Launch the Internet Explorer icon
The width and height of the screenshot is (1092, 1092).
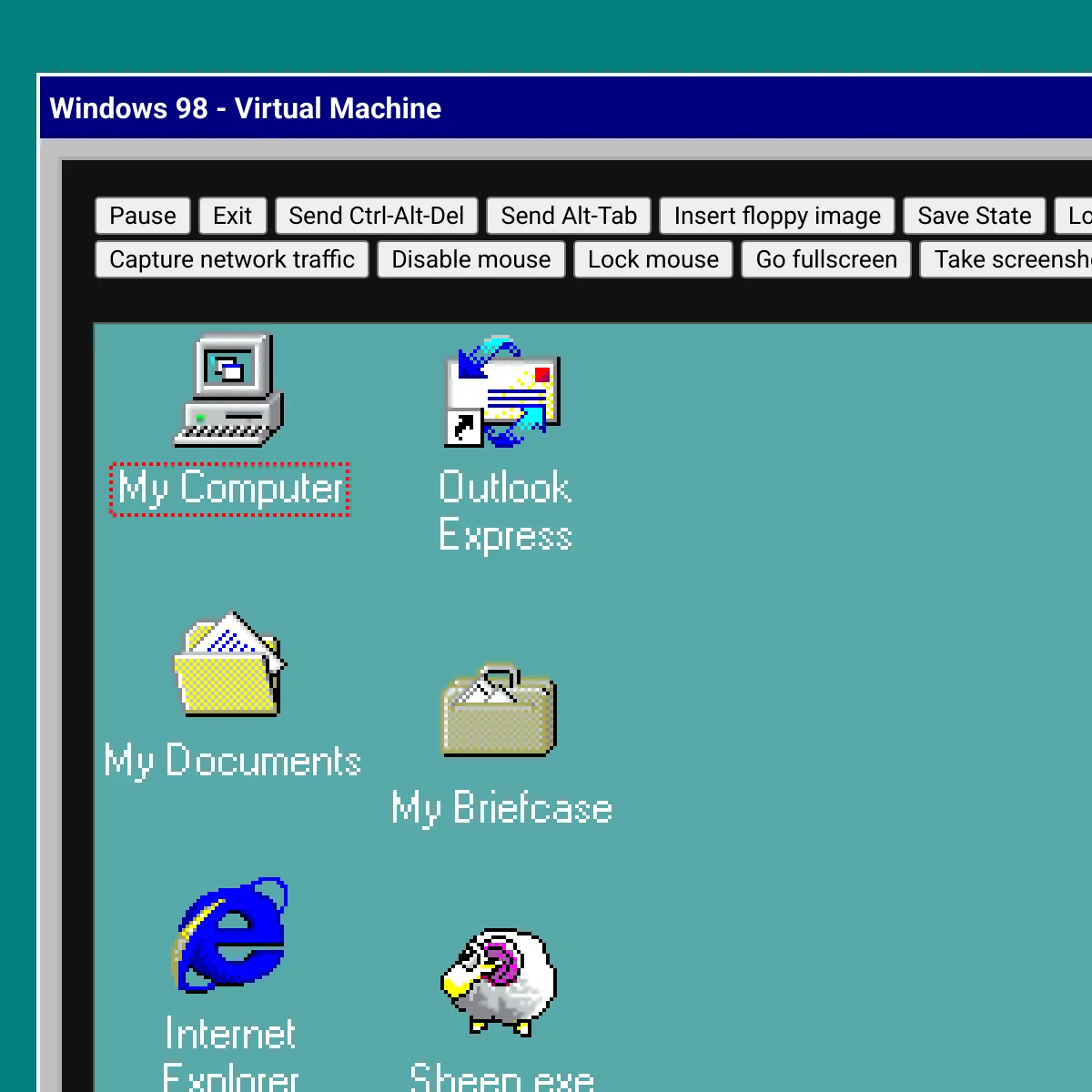point(231,935)
